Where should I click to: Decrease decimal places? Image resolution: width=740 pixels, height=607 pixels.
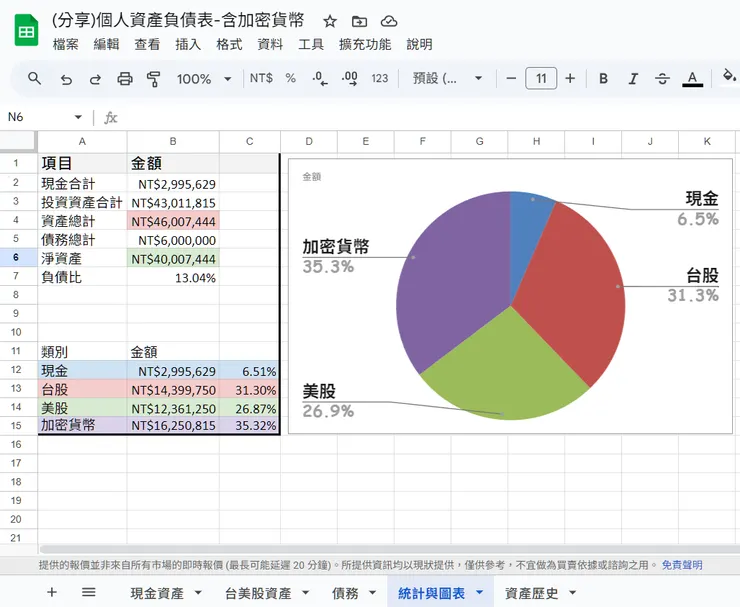tap(320, 78)
